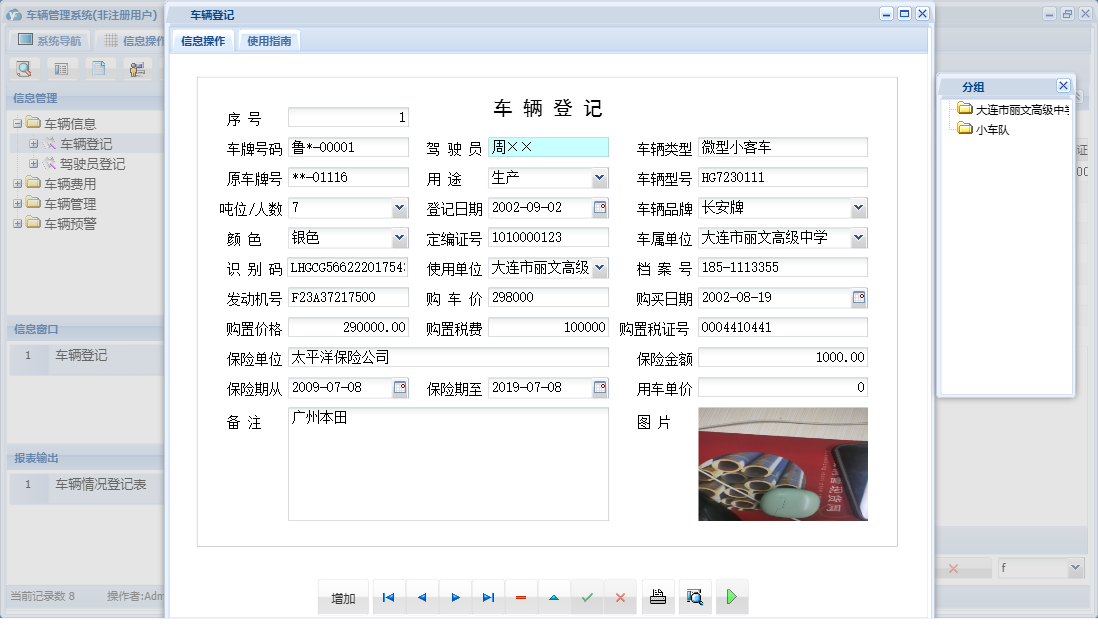Open the 登记日期 calendar picker
Viewport: 1098px width, 625px height.
point(599,207)
